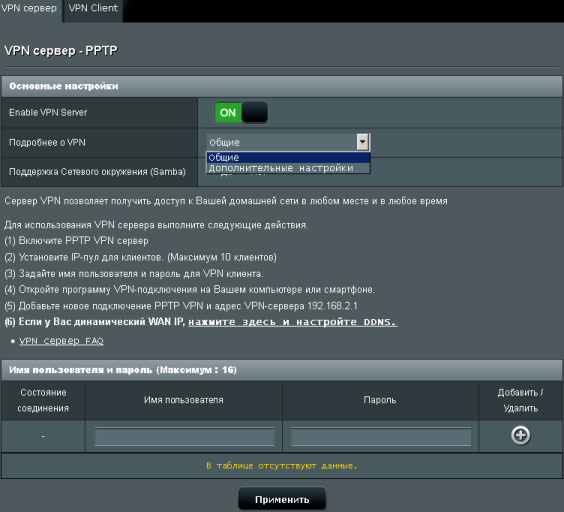The height and width of the screenshot is (512, 564).
Task: Click the Состояние соединения column header
Action: click(x=43, y=400)
